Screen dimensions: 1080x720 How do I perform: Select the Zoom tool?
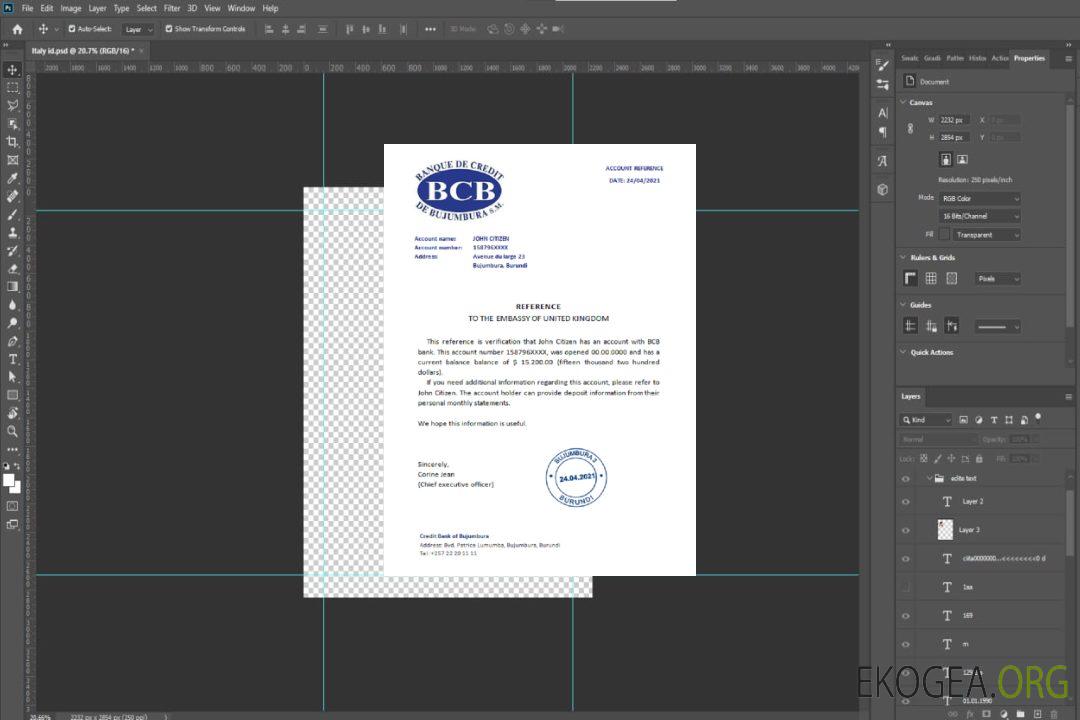coord(13,431)
